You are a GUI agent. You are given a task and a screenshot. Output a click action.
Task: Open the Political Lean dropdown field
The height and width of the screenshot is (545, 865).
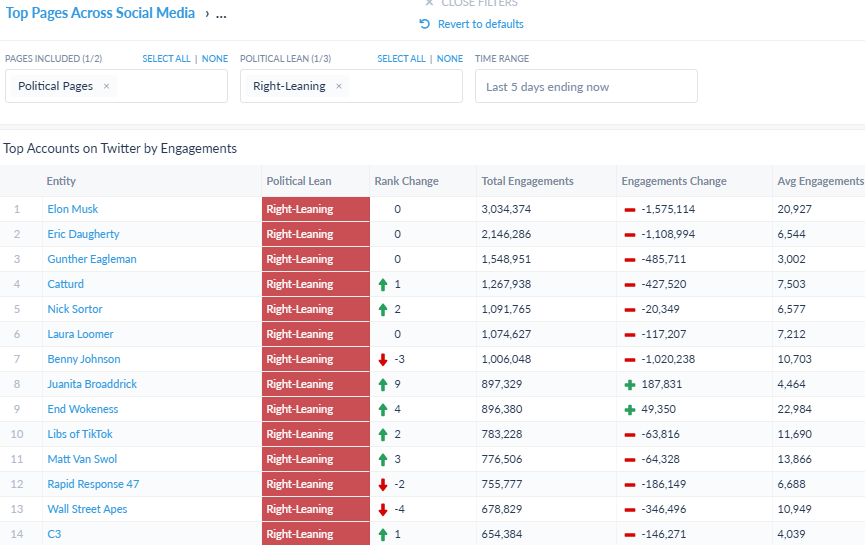click(x=351, y=86)
